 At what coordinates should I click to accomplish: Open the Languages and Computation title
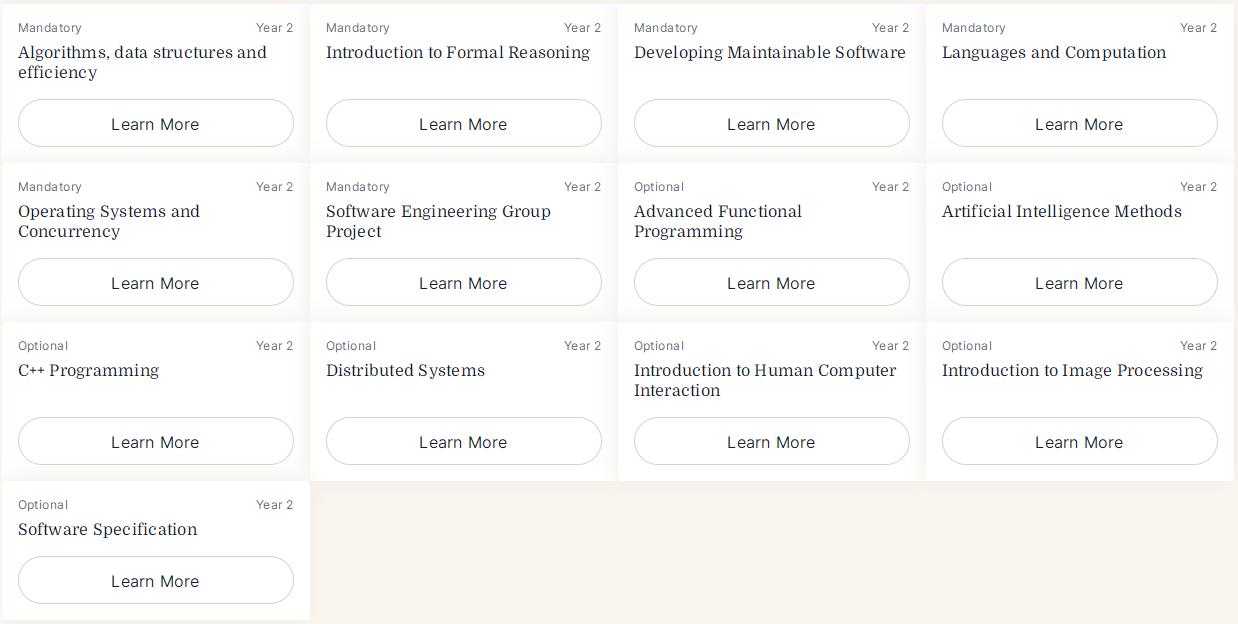tap(1054, 53)
